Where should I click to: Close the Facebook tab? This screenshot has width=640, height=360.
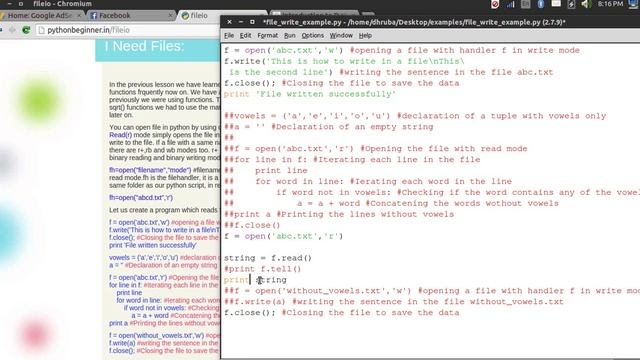click(171, 16)
